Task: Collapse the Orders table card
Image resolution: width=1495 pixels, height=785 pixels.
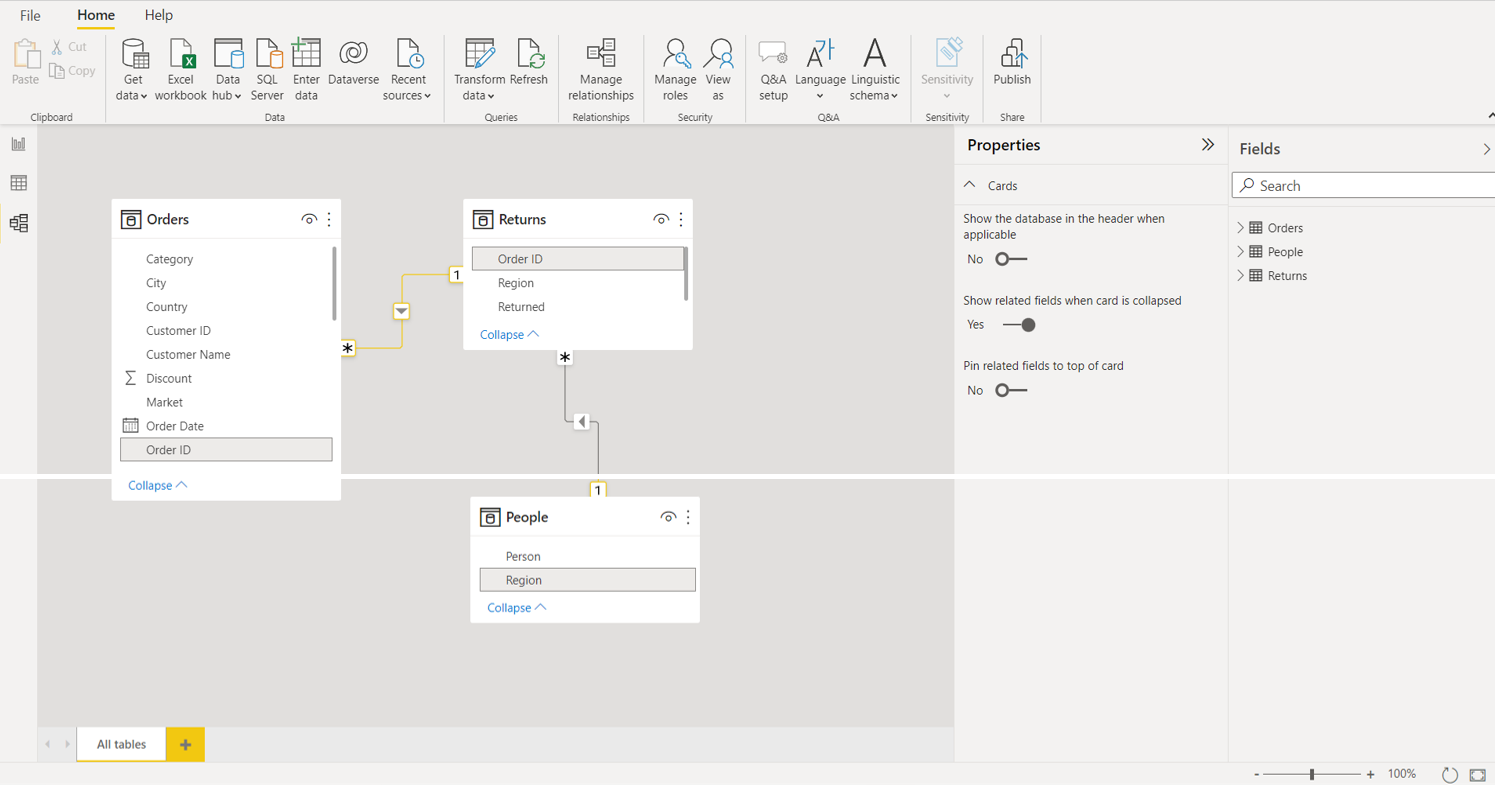Action: tap(158, 485)
